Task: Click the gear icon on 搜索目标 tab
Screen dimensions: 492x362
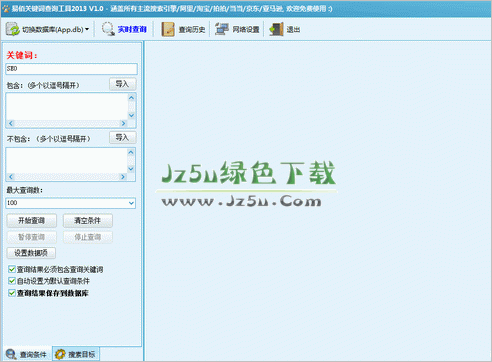Action: (60, 354)
